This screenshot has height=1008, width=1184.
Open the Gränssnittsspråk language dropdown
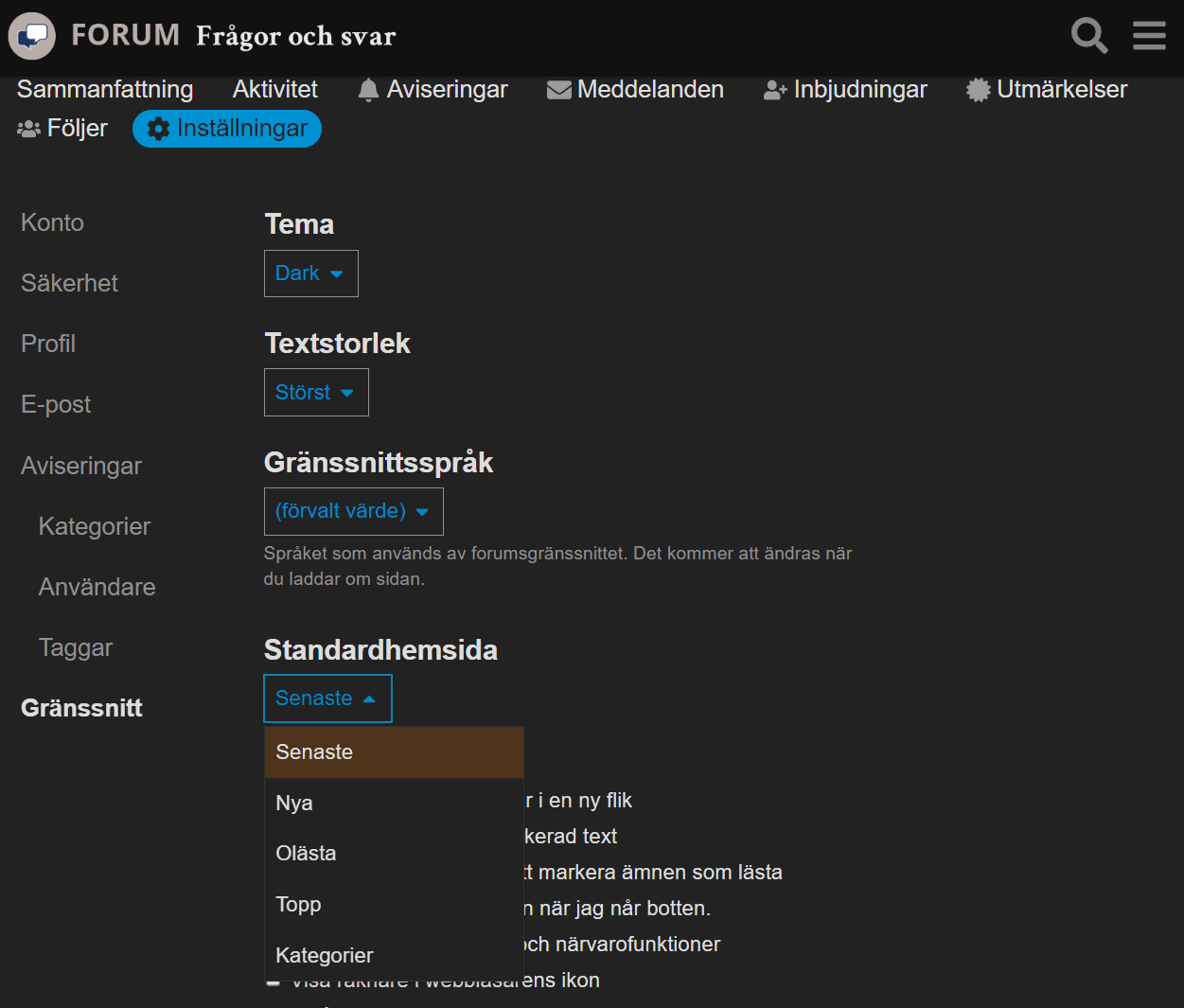coord(353,511)
